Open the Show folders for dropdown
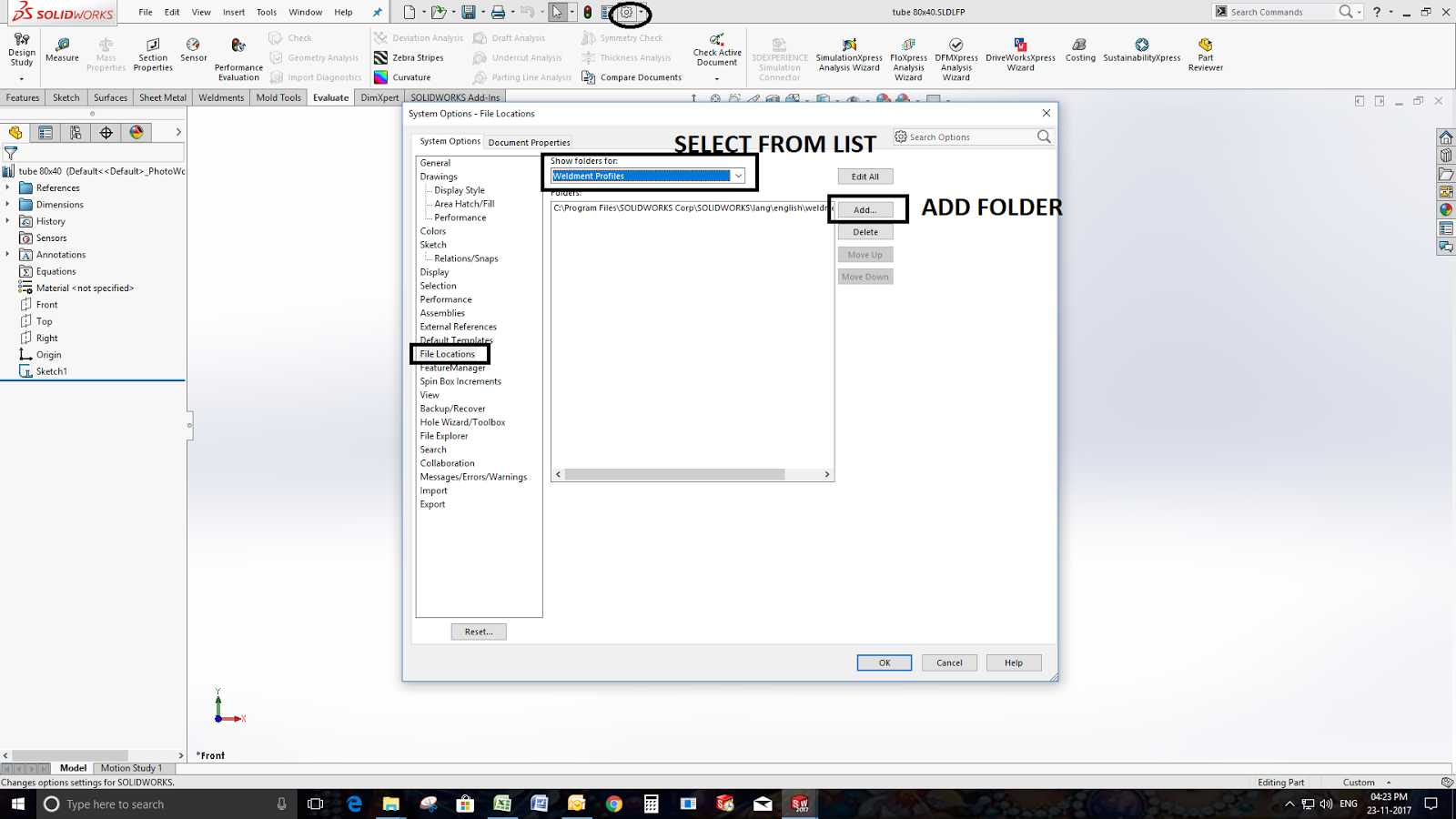The width and height of the screenshot is (1456, 819). coord(737,175)
